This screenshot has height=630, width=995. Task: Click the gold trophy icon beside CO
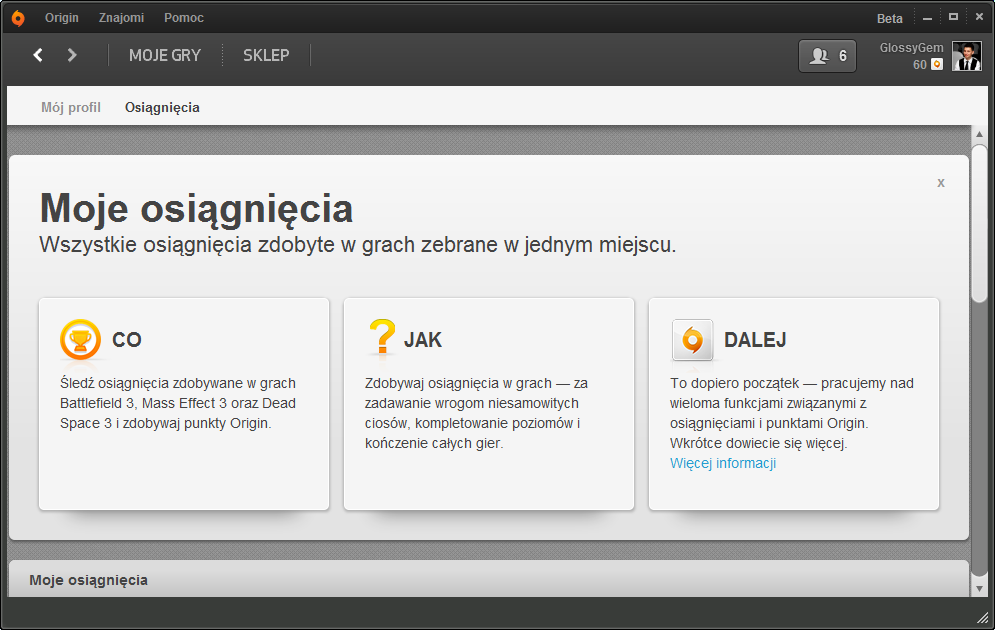pyautogui.click(x=81, y=340)
